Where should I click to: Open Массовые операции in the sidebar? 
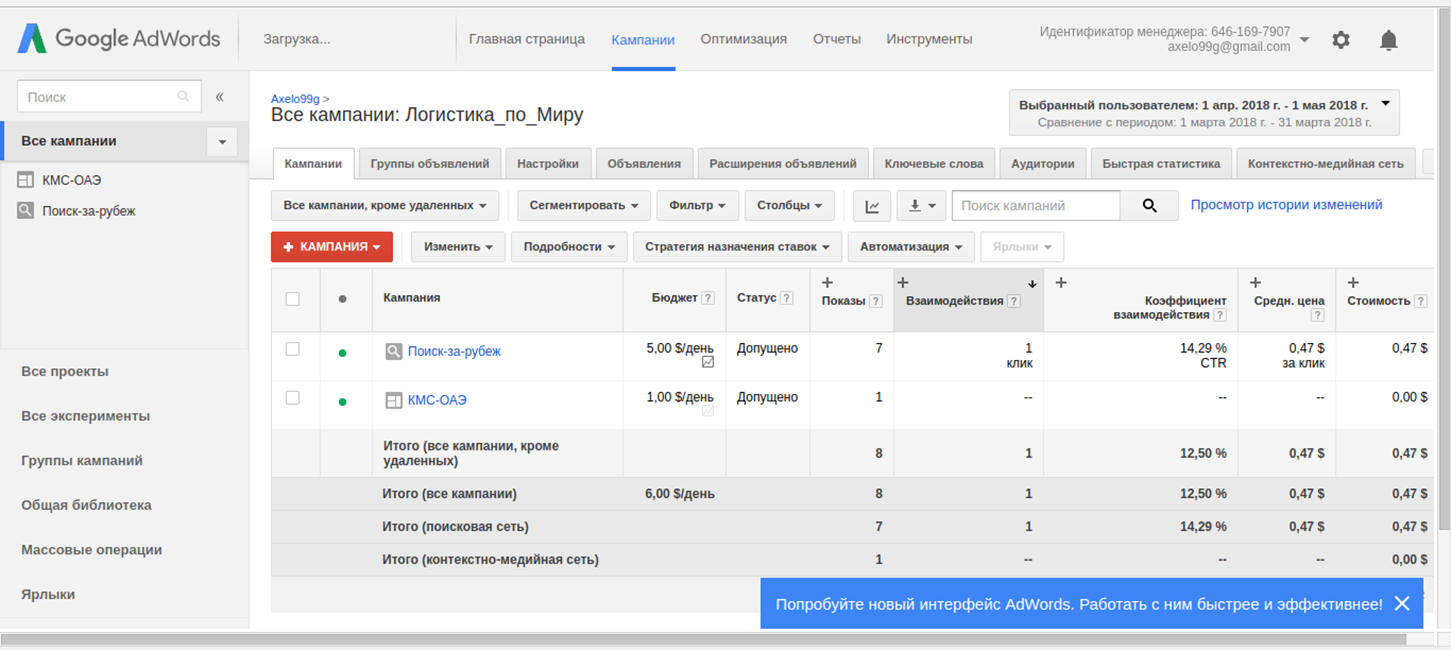[91, 549]
